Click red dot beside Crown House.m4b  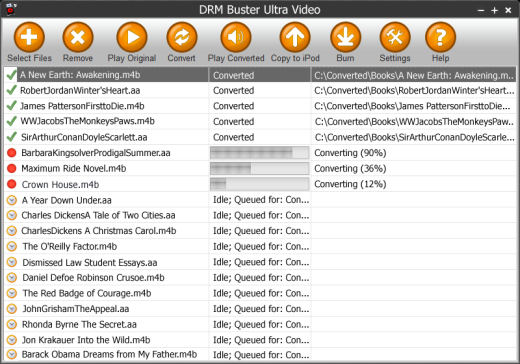coord(12,184)
